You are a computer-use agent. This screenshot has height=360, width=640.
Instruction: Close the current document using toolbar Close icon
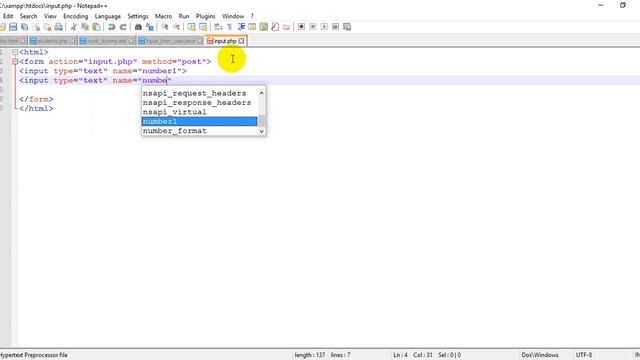tap(36, 27)
